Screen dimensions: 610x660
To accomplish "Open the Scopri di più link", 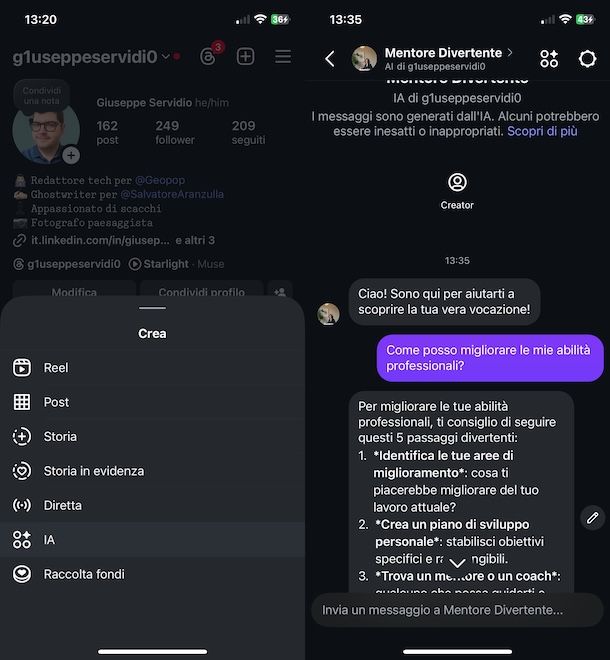I will 542,131.
